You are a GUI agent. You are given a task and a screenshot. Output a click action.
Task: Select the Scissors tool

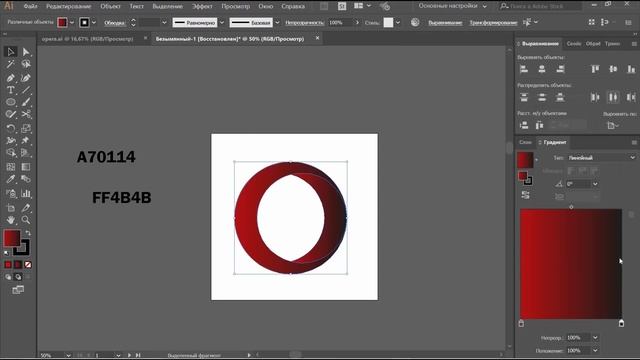click(26, 115)
